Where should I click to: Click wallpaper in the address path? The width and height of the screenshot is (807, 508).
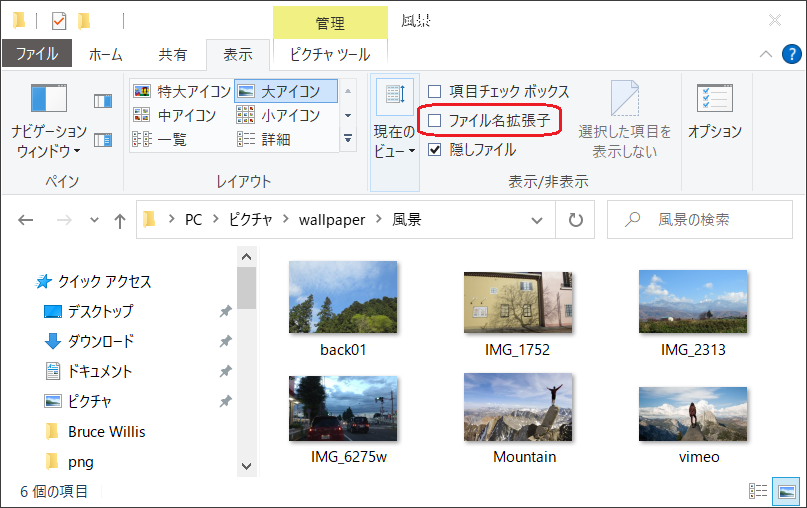click(335, 220)
